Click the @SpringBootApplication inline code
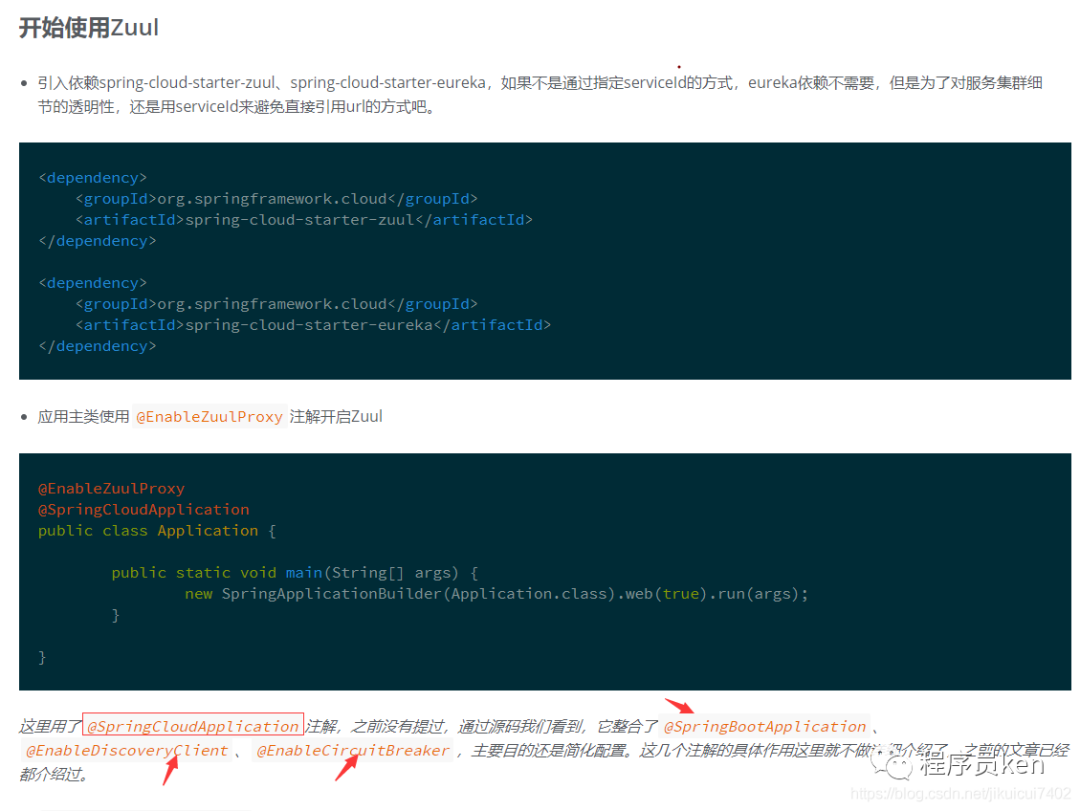The image size is (1080, 811). point(765,726)
